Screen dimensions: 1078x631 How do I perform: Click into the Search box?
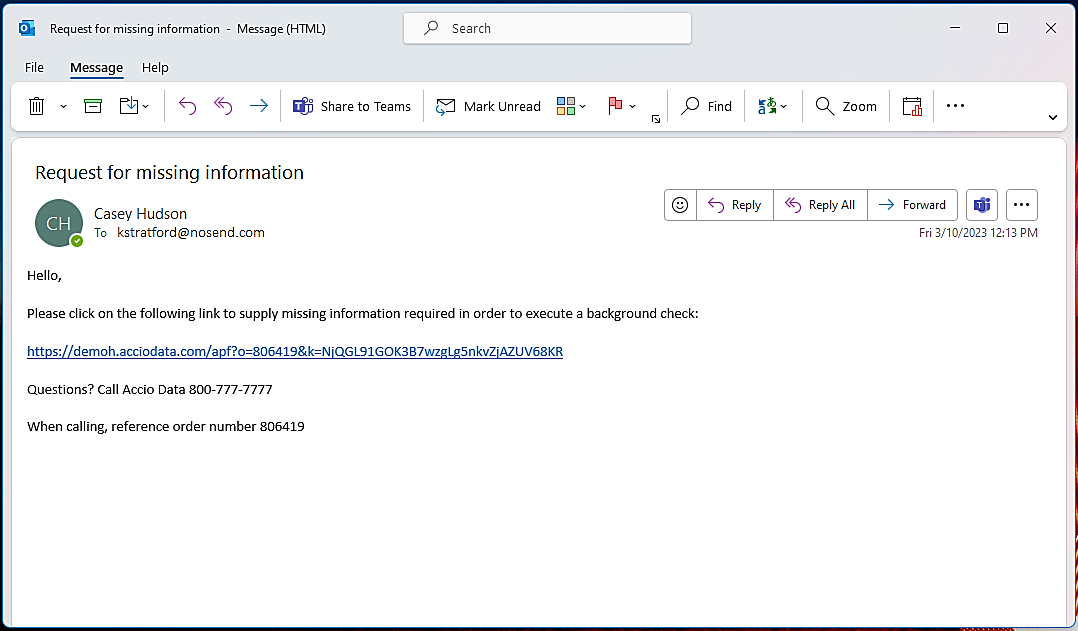click(547, 28)
